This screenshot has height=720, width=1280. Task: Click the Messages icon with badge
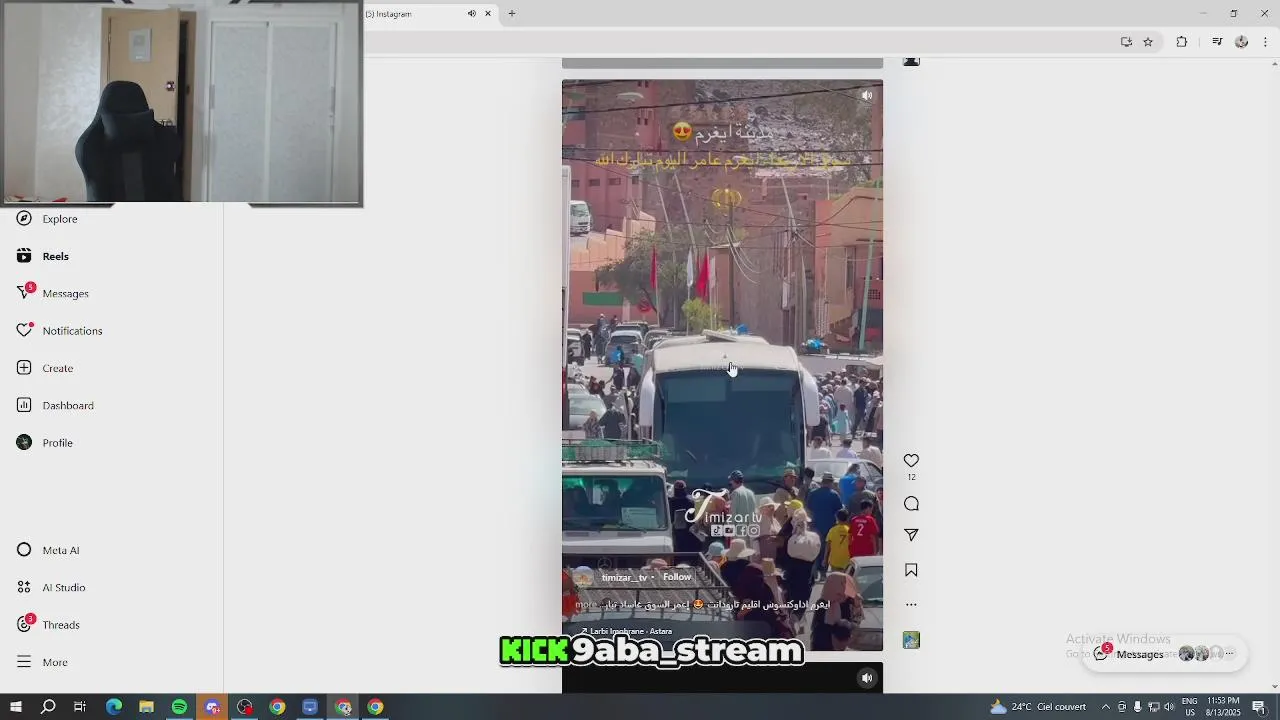coord(25,292)
